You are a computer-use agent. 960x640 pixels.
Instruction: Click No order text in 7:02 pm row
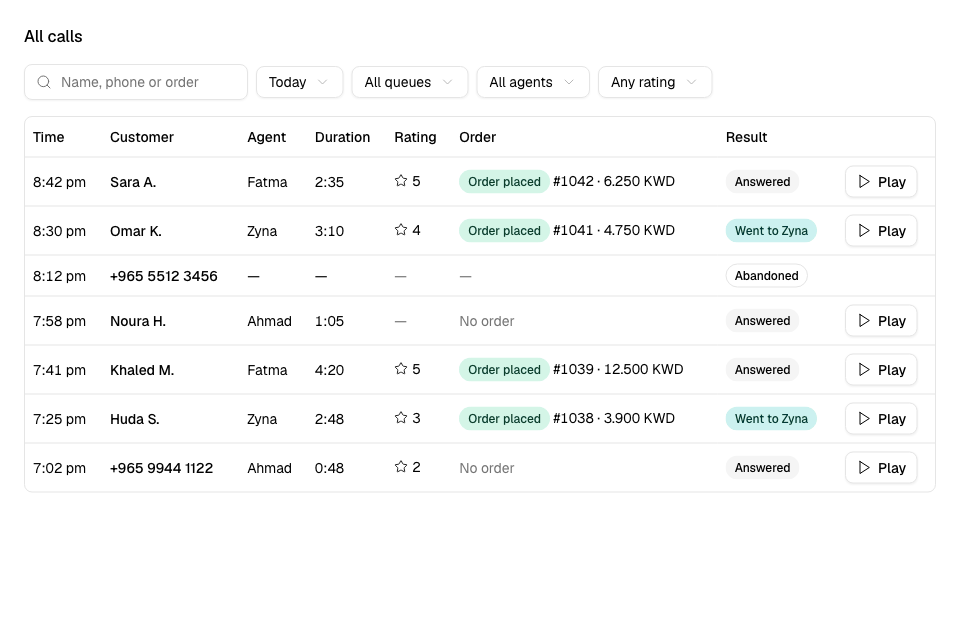(487, 468)
